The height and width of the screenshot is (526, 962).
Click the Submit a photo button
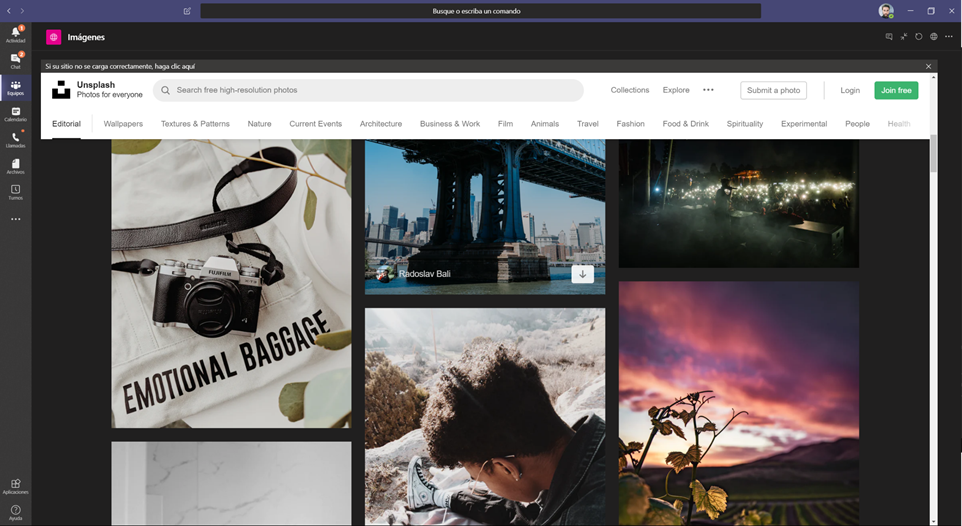[x=773, y=90]
